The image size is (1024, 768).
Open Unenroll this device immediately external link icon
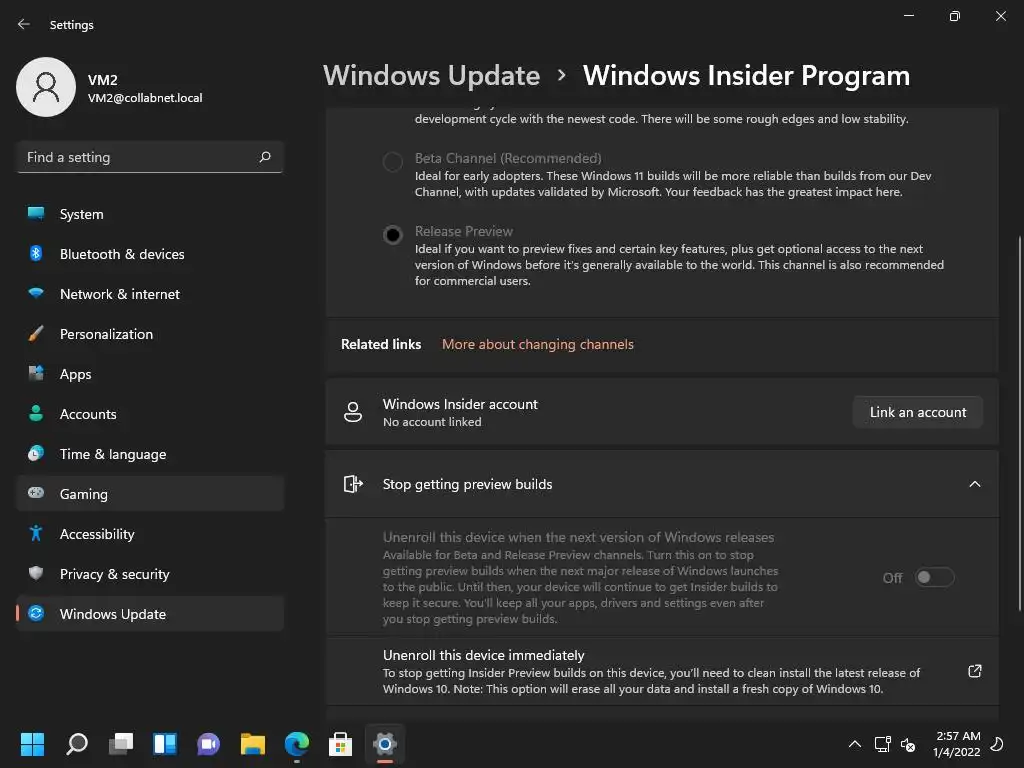(974, 671)
